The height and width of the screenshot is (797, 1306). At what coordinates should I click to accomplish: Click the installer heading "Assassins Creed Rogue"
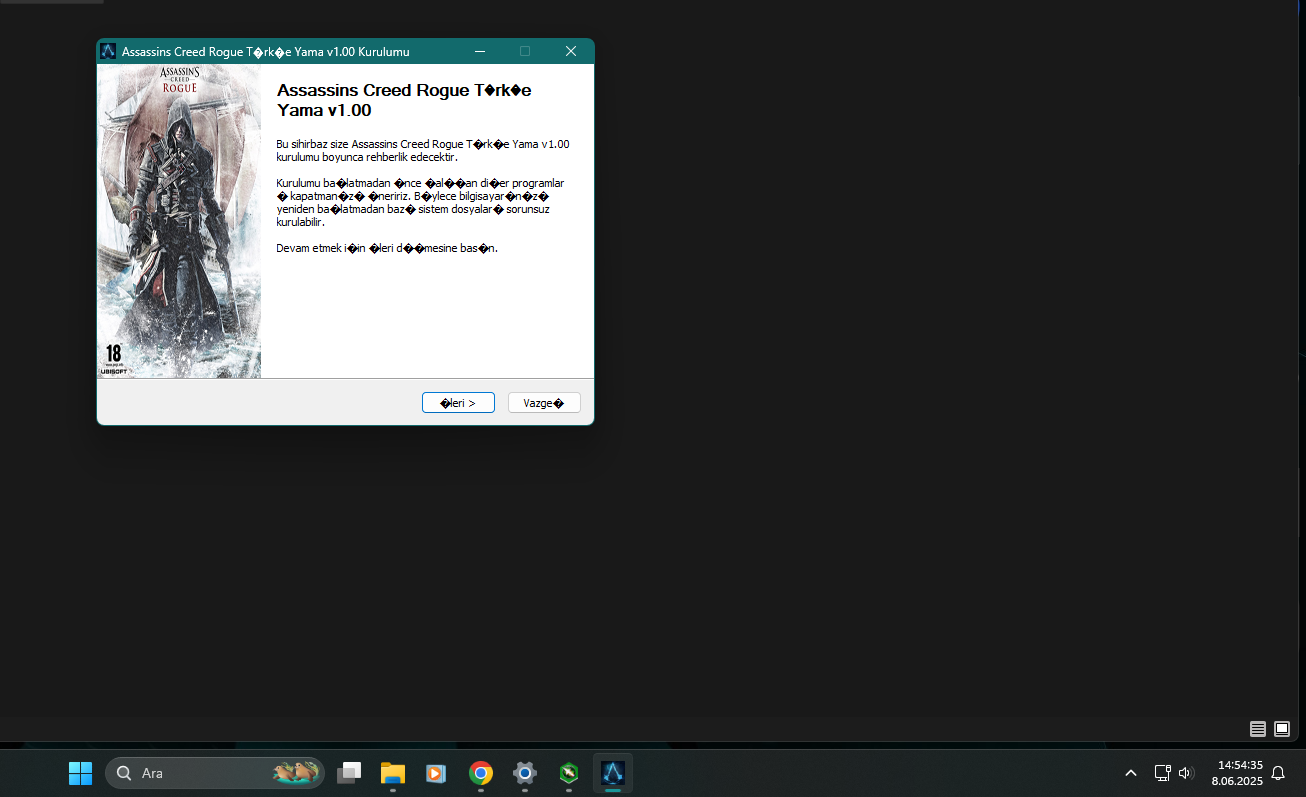point(404,100)
